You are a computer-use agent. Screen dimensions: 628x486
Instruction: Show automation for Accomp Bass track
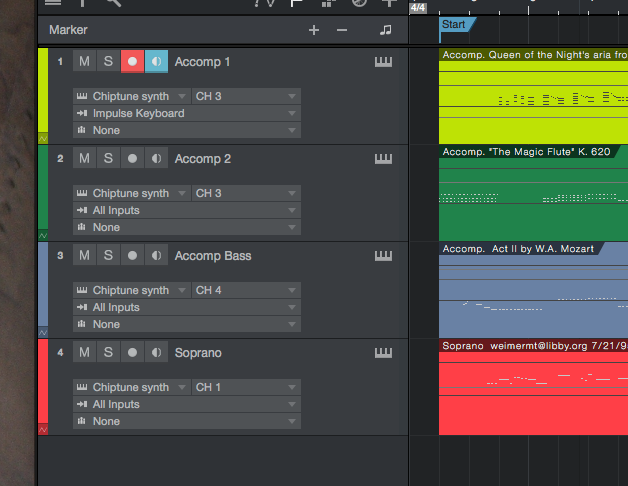43,333
